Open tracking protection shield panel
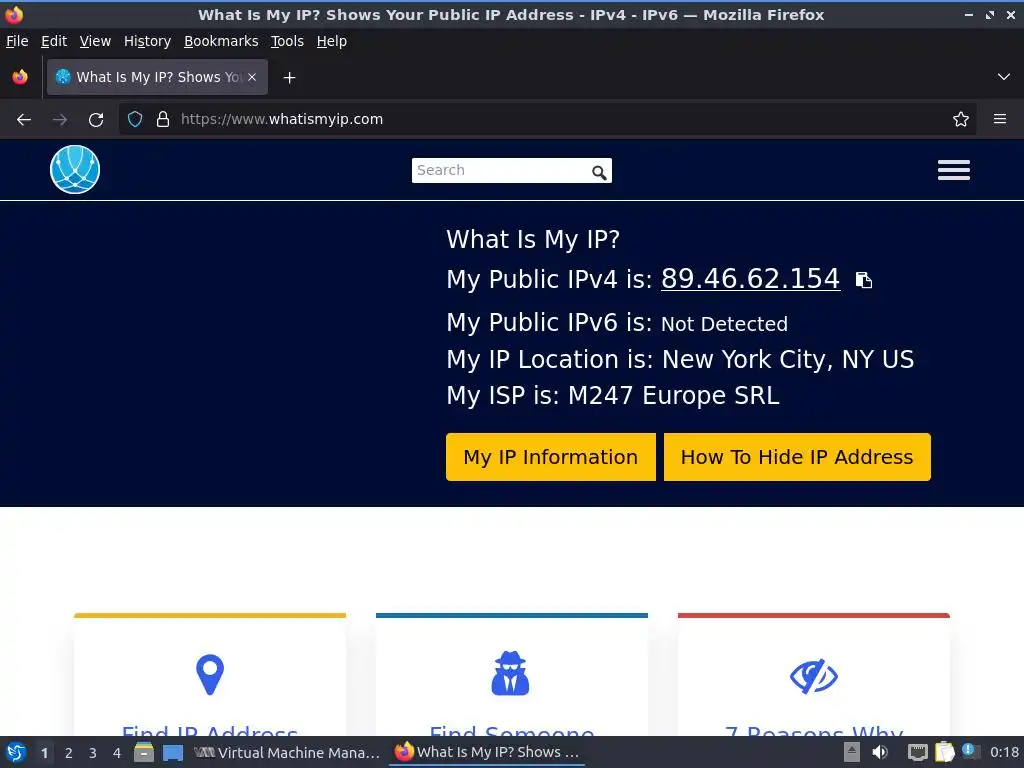 pos(135,119)
